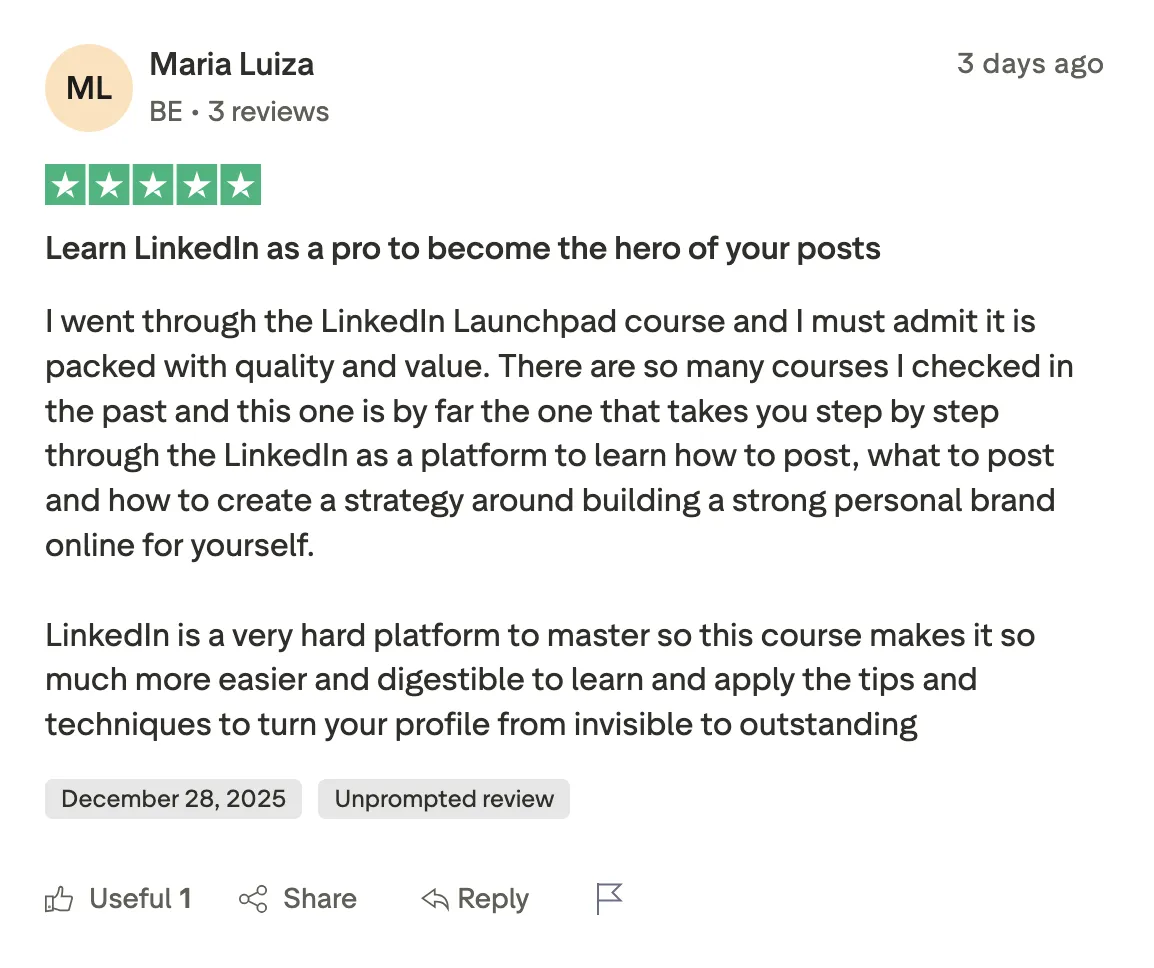Viewport: 1154px width, 968px height.
Task: Click the Reply arrow icon
Action: [434, 898]
